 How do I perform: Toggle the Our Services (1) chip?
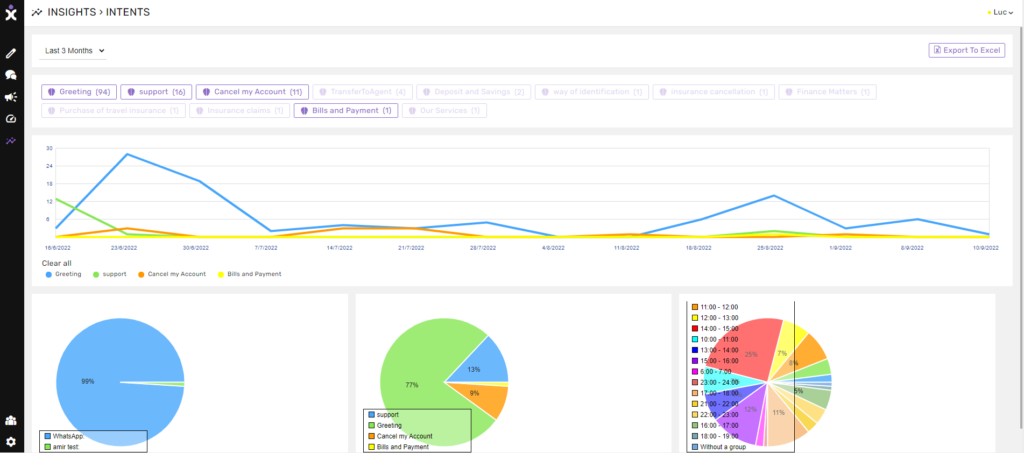[444, 111]
